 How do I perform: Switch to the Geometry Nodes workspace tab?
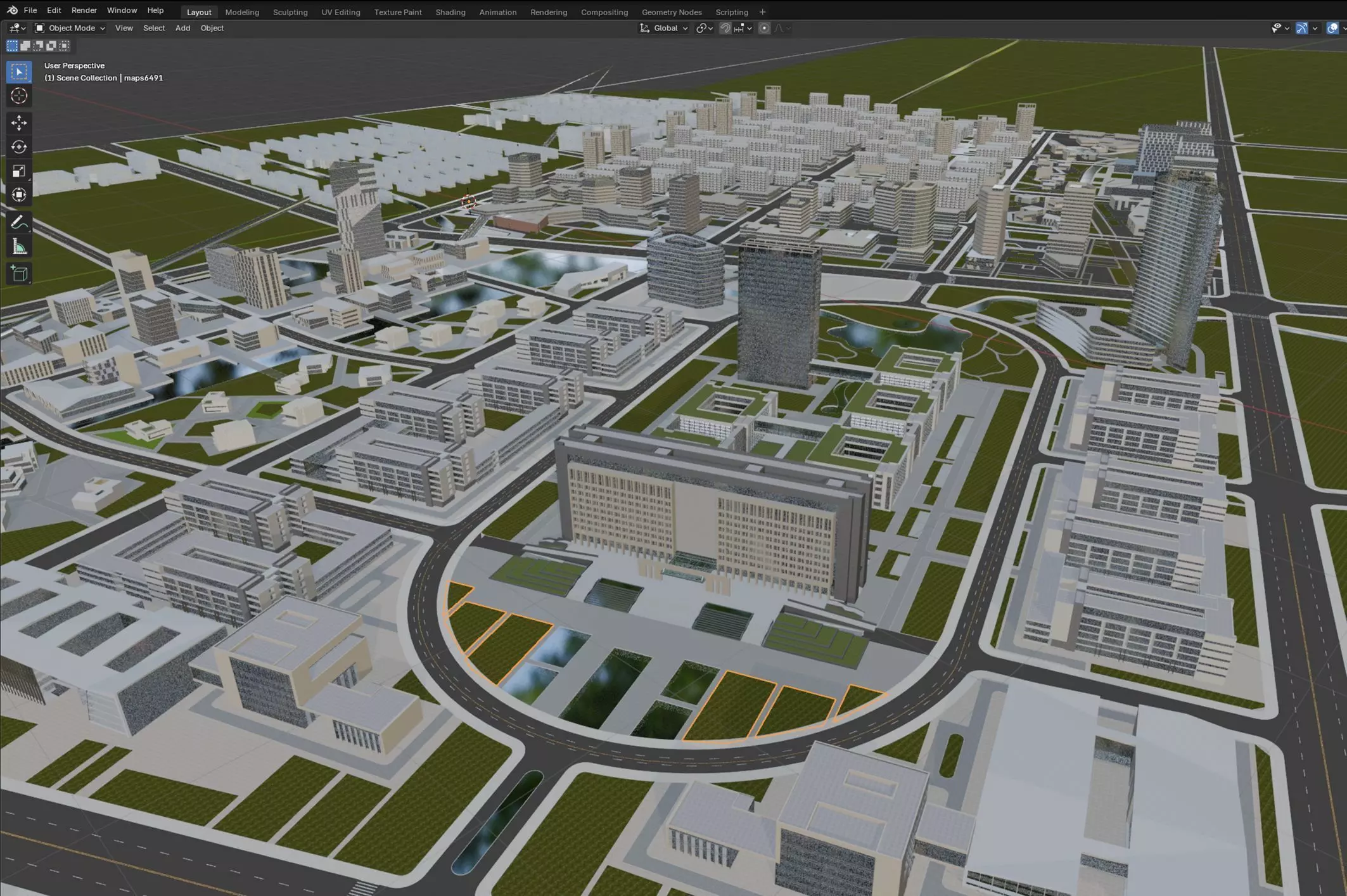(x=672, y=12)
